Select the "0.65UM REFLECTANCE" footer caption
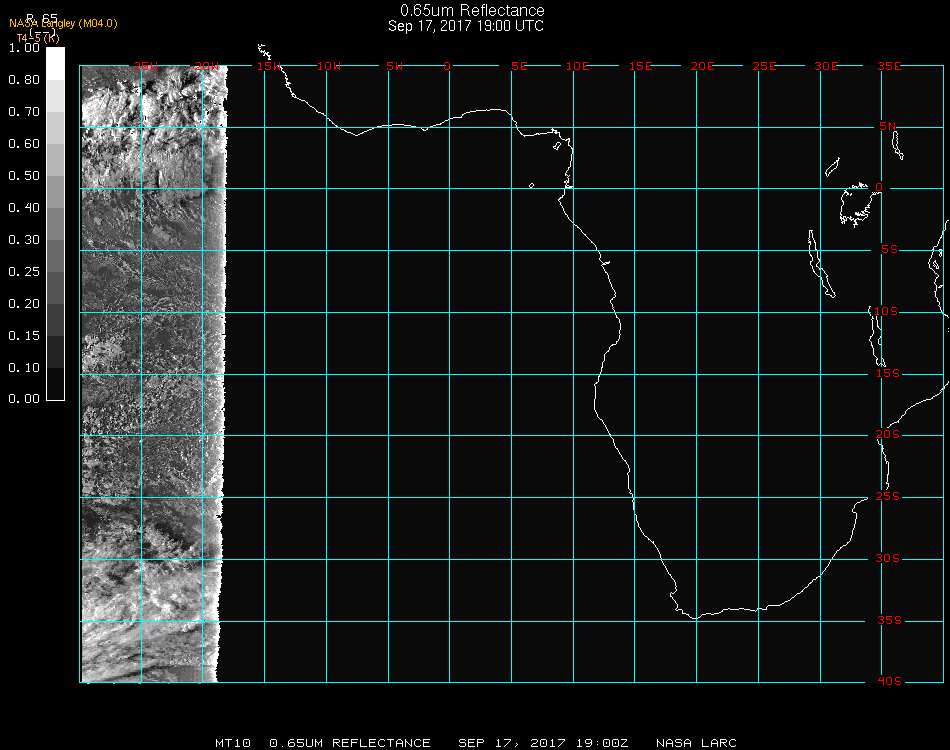Image resolution: width=950 pixels, height=750 pixels. point(350,743)
